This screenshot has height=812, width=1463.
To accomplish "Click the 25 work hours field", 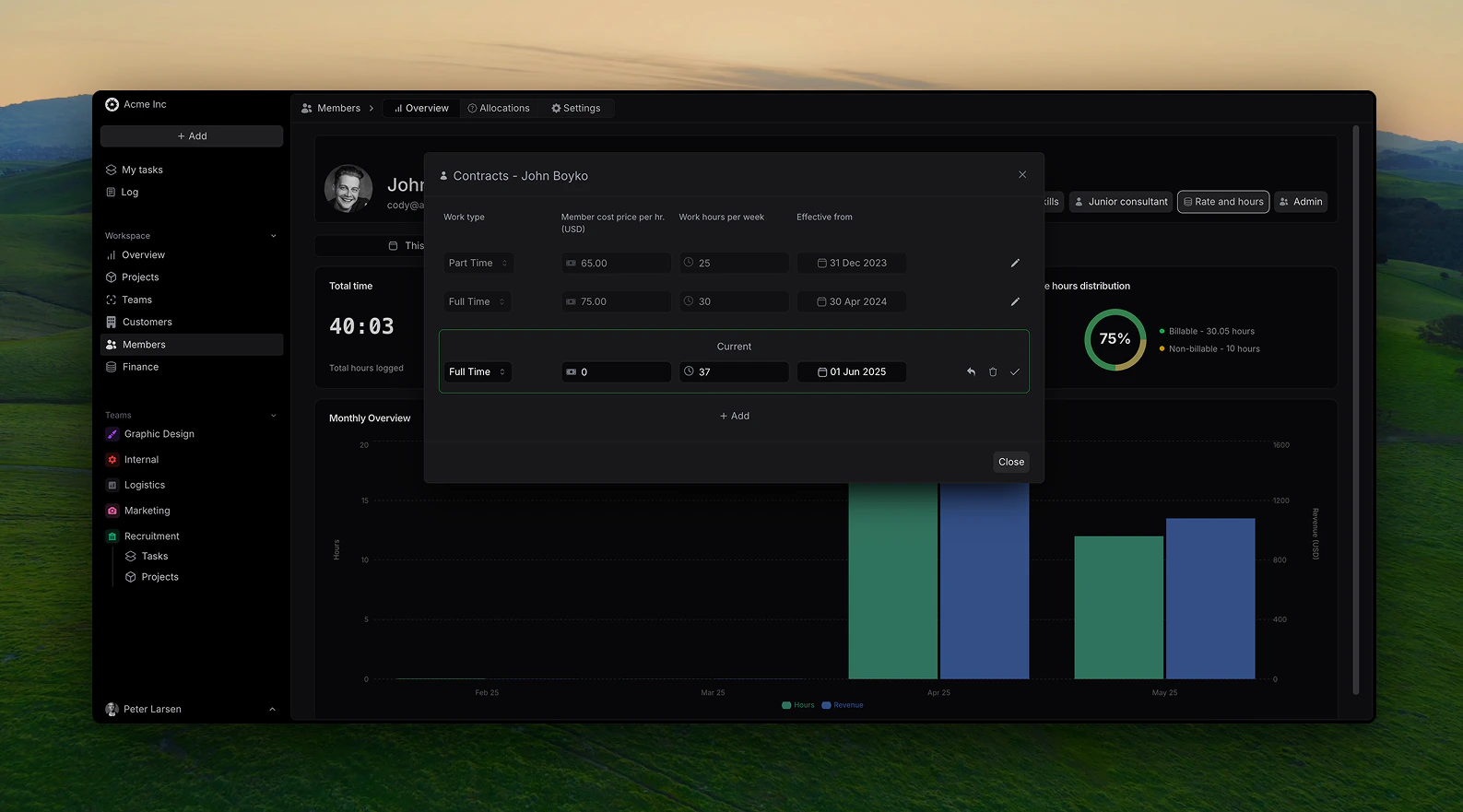I will coord(734,263).
